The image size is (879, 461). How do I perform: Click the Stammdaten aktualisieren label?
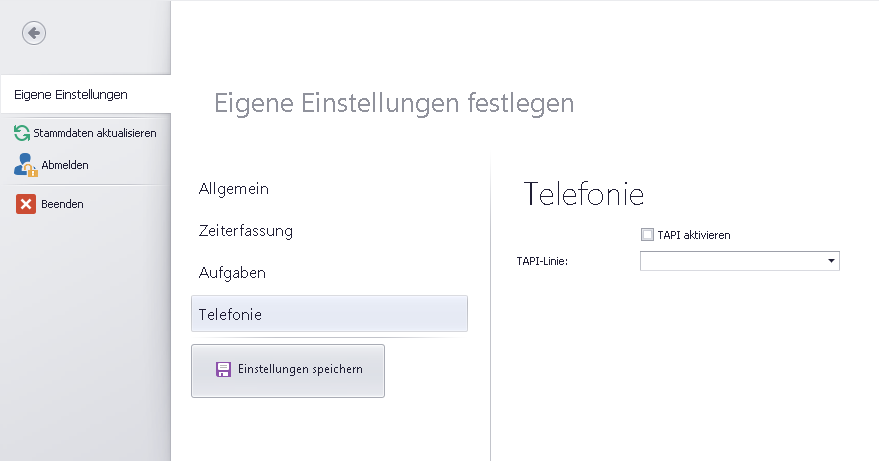click(x=94, y=133)
